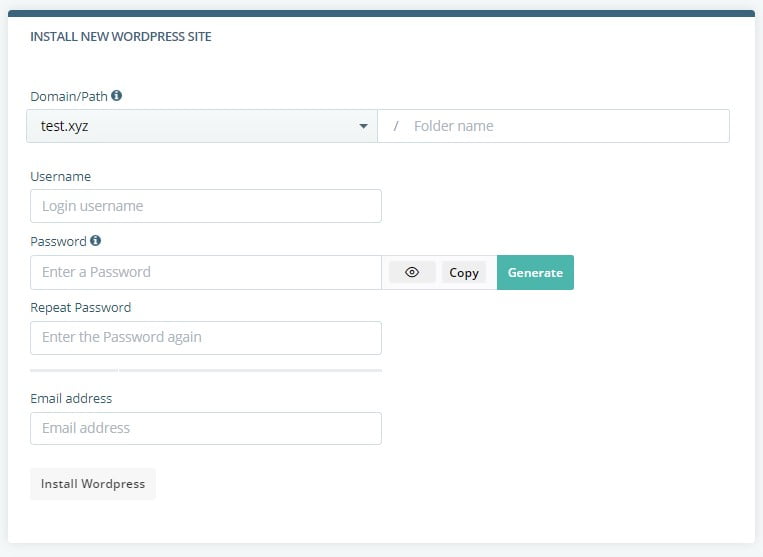Open the test.xyz domain dropdown
Screen dimensions: 763x557
pyautogui.click(x=202, y=126)
